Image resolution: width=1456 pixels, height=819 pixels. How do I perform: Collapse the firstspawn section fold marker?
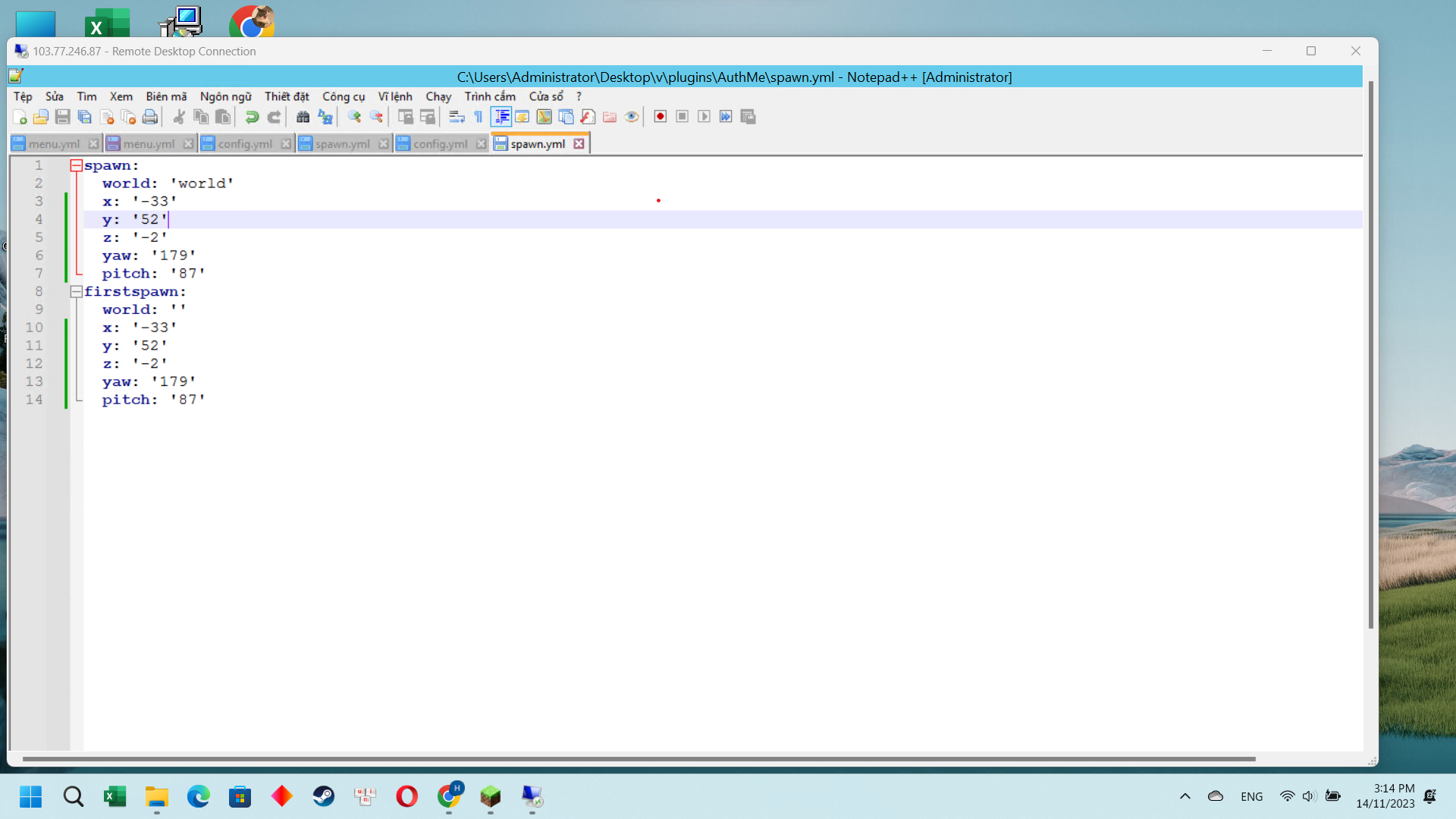point(76,292)
